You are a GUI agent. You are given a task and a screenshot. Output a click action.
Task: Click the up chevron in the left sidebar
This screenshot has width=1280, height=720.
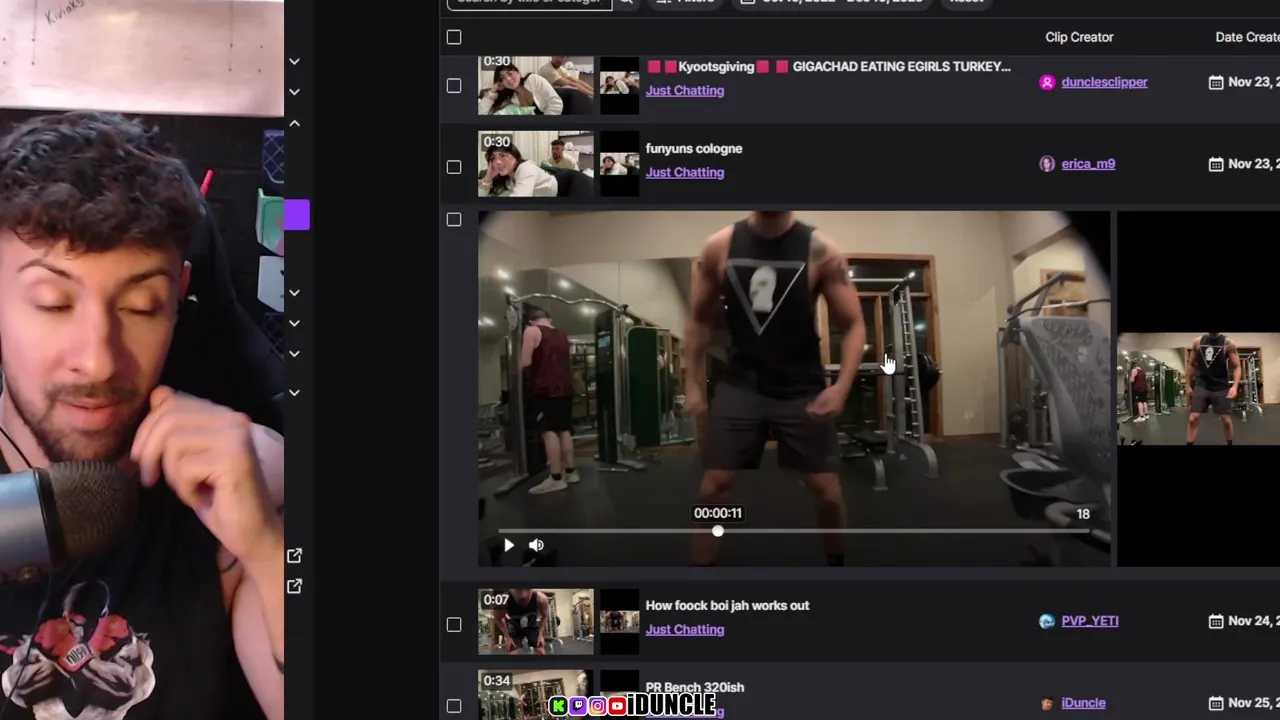pos(294,123)
